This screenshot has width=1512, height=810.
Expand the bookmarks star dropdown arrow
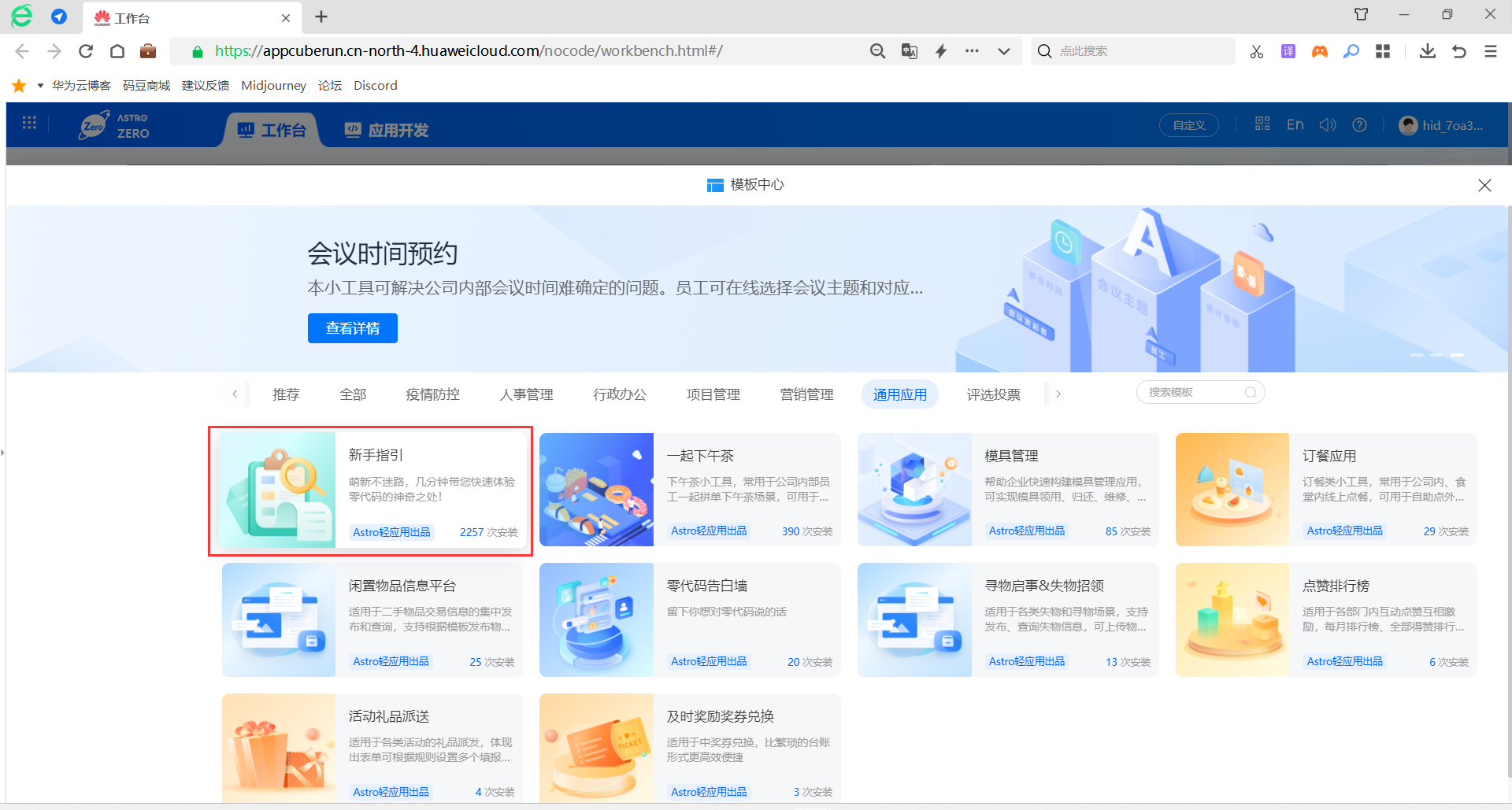coord(40,85)
